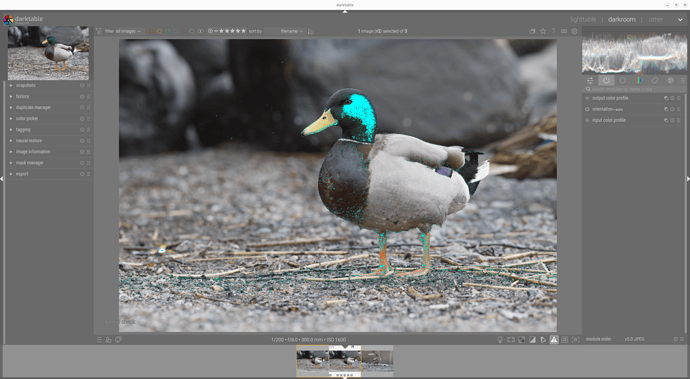
Task: Open the base modules group tab
Action: tap(622, 81)
